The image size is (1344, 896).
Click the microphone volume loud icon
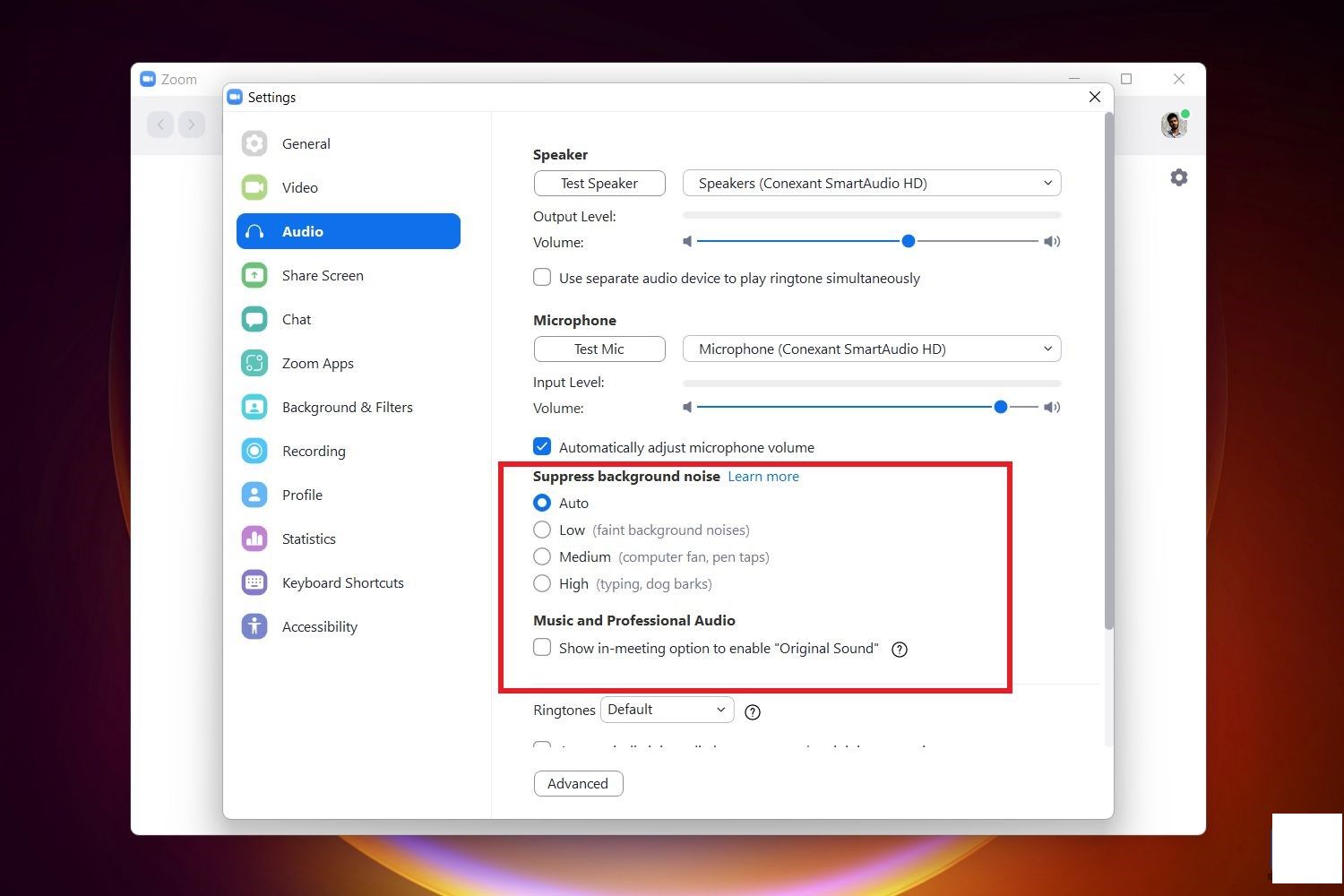[x=1052, y=407]
